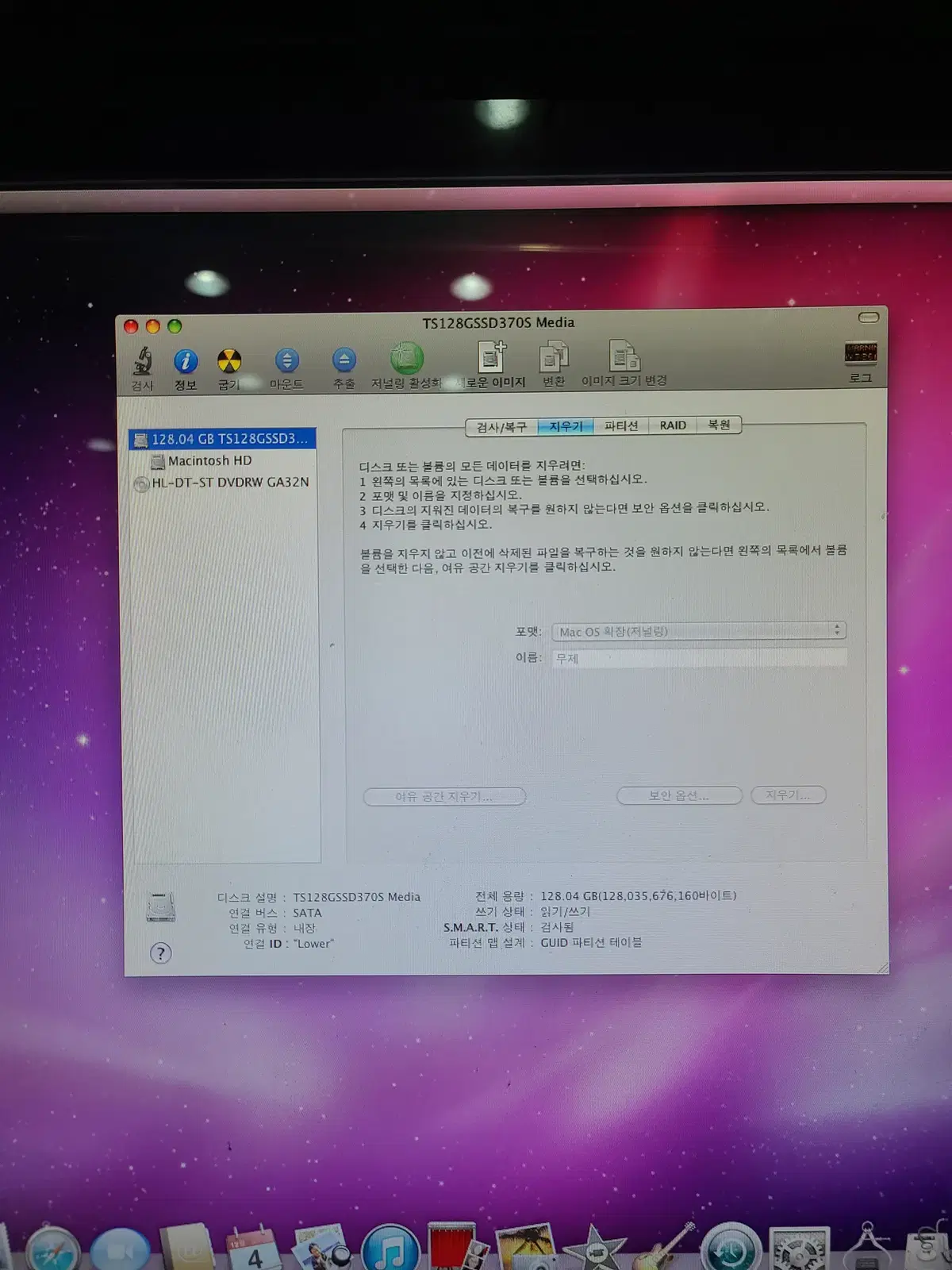This screenshot has height=1270, width=952.
Task: Click the window title TS128GSSD370S Media
Action: coord(498,322)
